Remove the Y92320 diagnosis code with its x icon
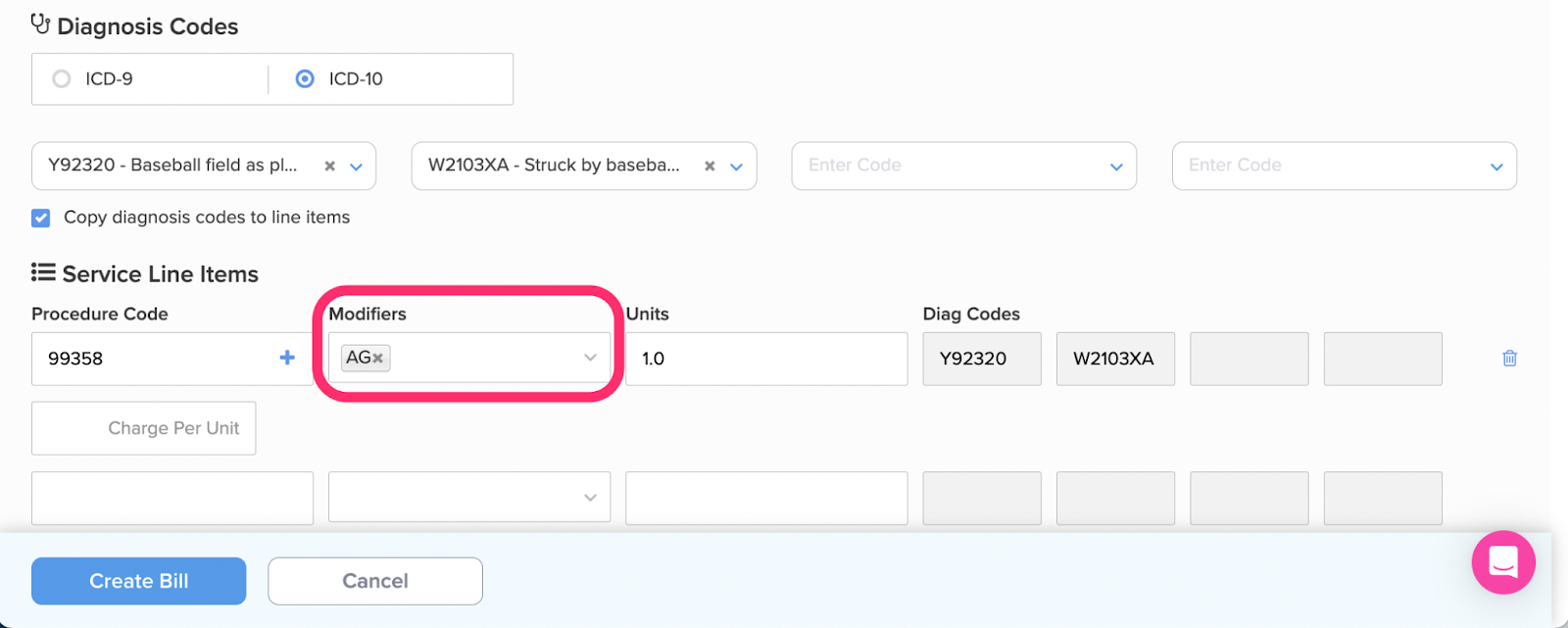1568x628 pixels. click(329, 166)
